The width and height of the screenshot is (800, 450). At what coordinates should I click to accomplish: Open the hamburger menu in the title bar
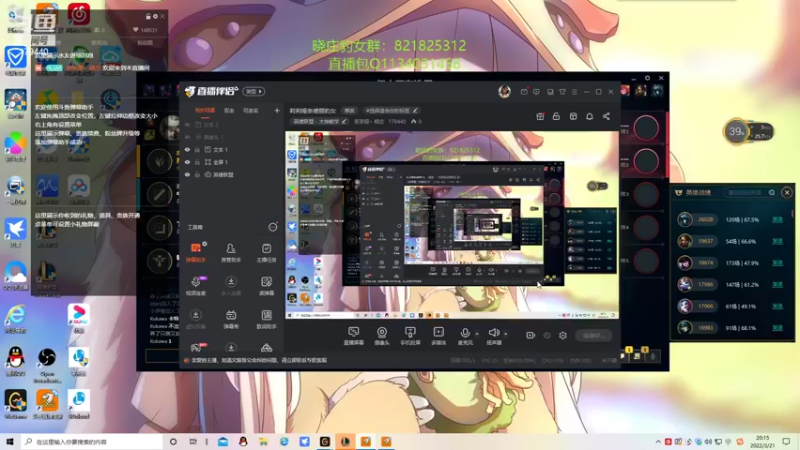click(574, 92)
